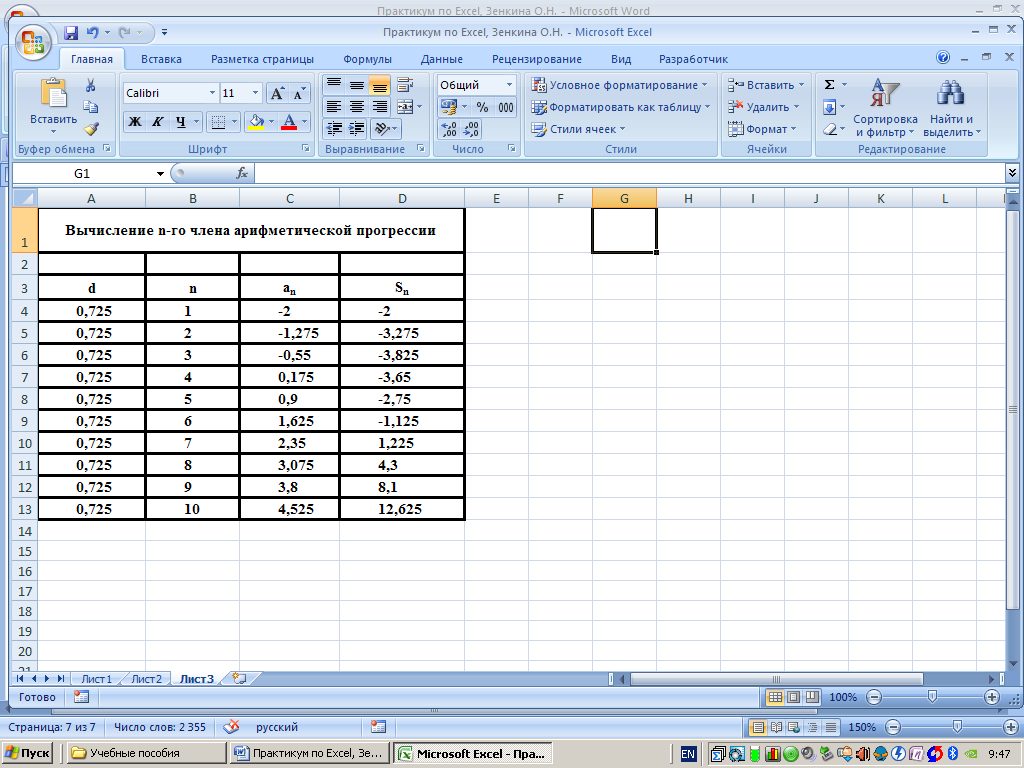The image size is (1024, 768).
Task: Increase font size with large A button
Action: click(x=277, y=93)
